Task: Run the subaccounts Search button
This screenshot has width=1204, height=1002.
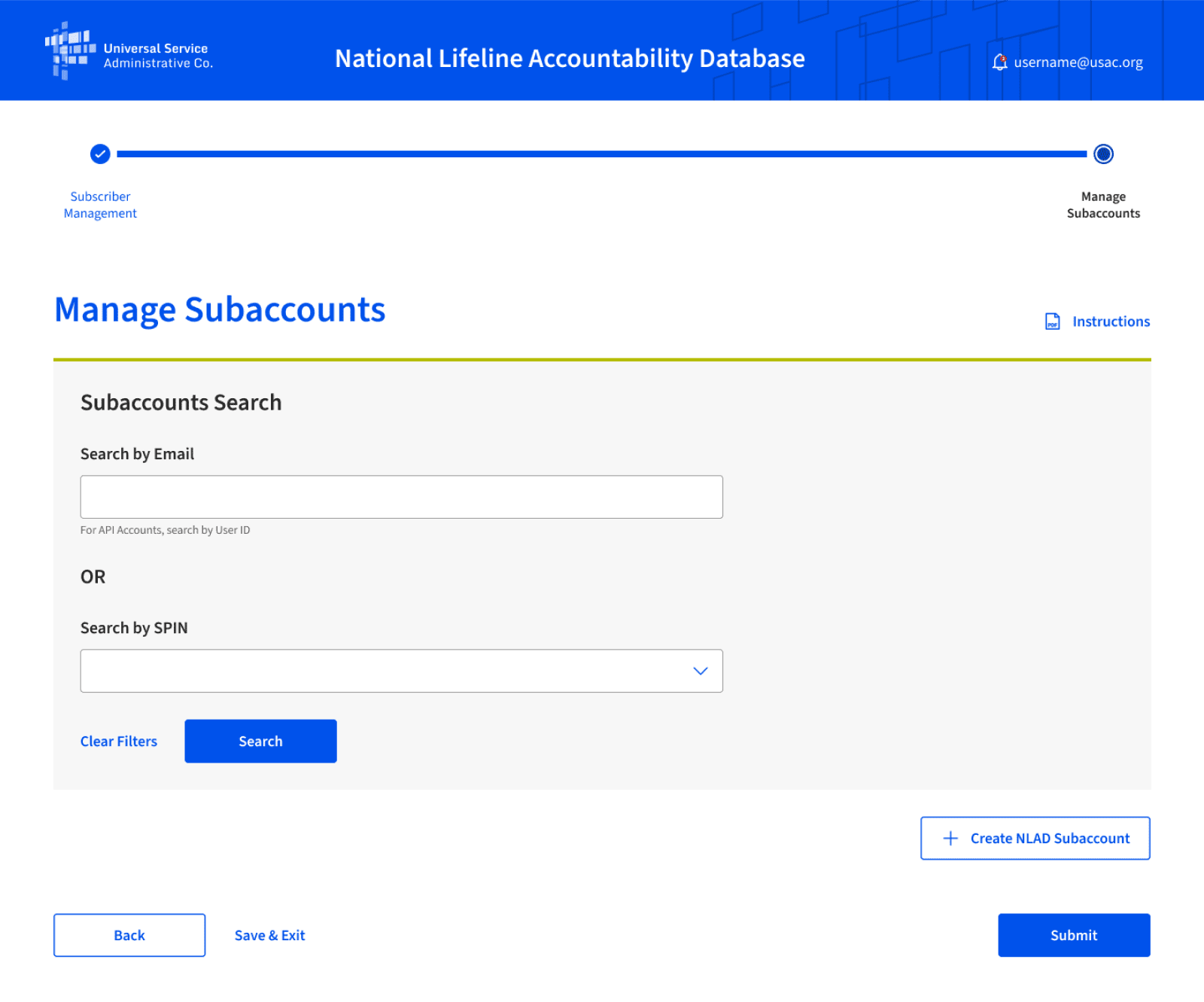Action: [260, 742]
